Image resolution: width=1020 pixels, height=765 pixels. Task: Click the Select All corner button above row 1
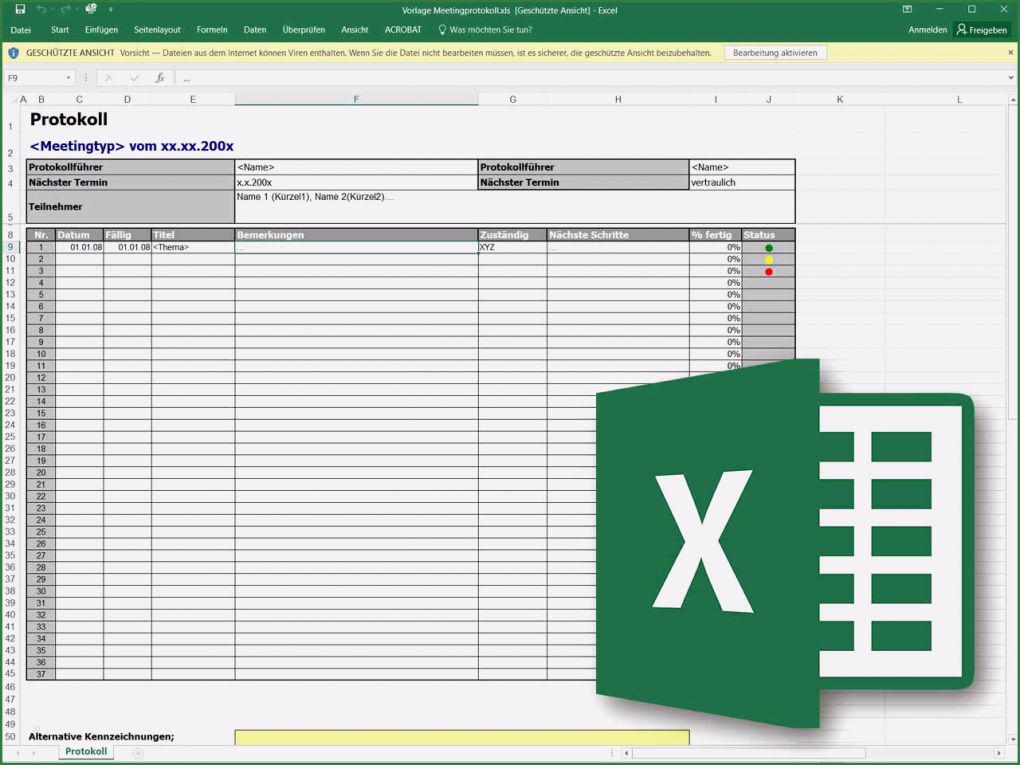coord(11,99)
